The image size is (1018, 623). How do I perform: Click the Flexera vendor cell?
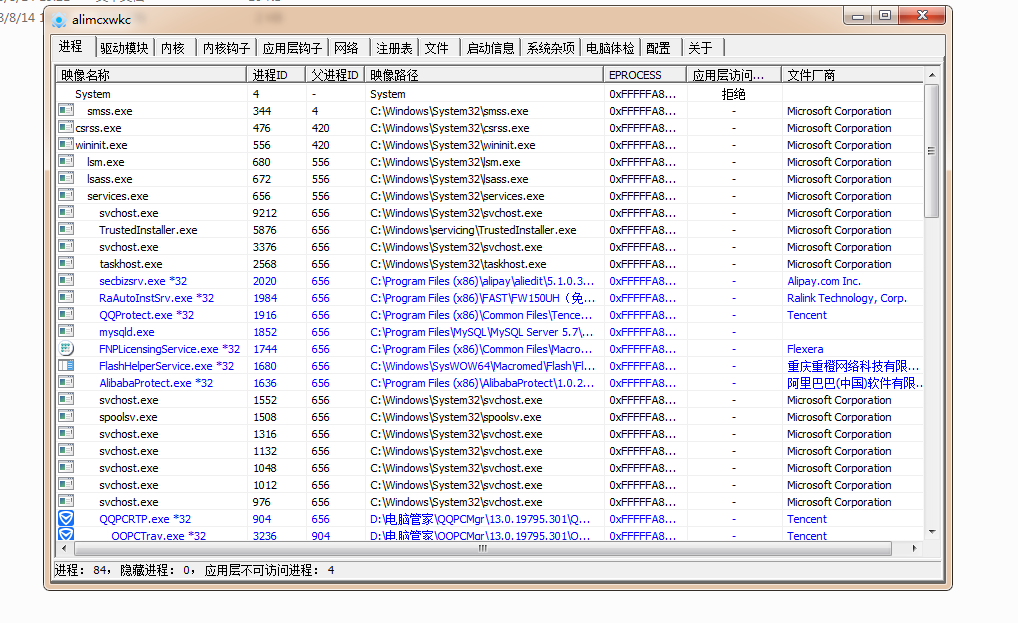pyautogui.click(x=805, y=348)
